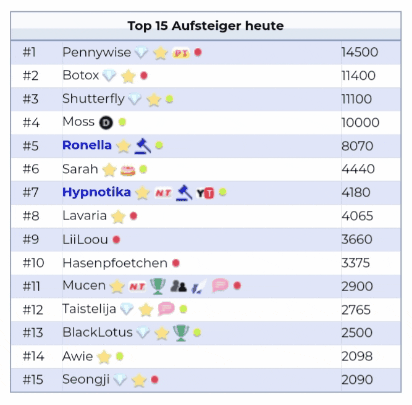Click the red status dot beside LiiLoou
This screenshot has width=412, height=405.
[116, 239]
